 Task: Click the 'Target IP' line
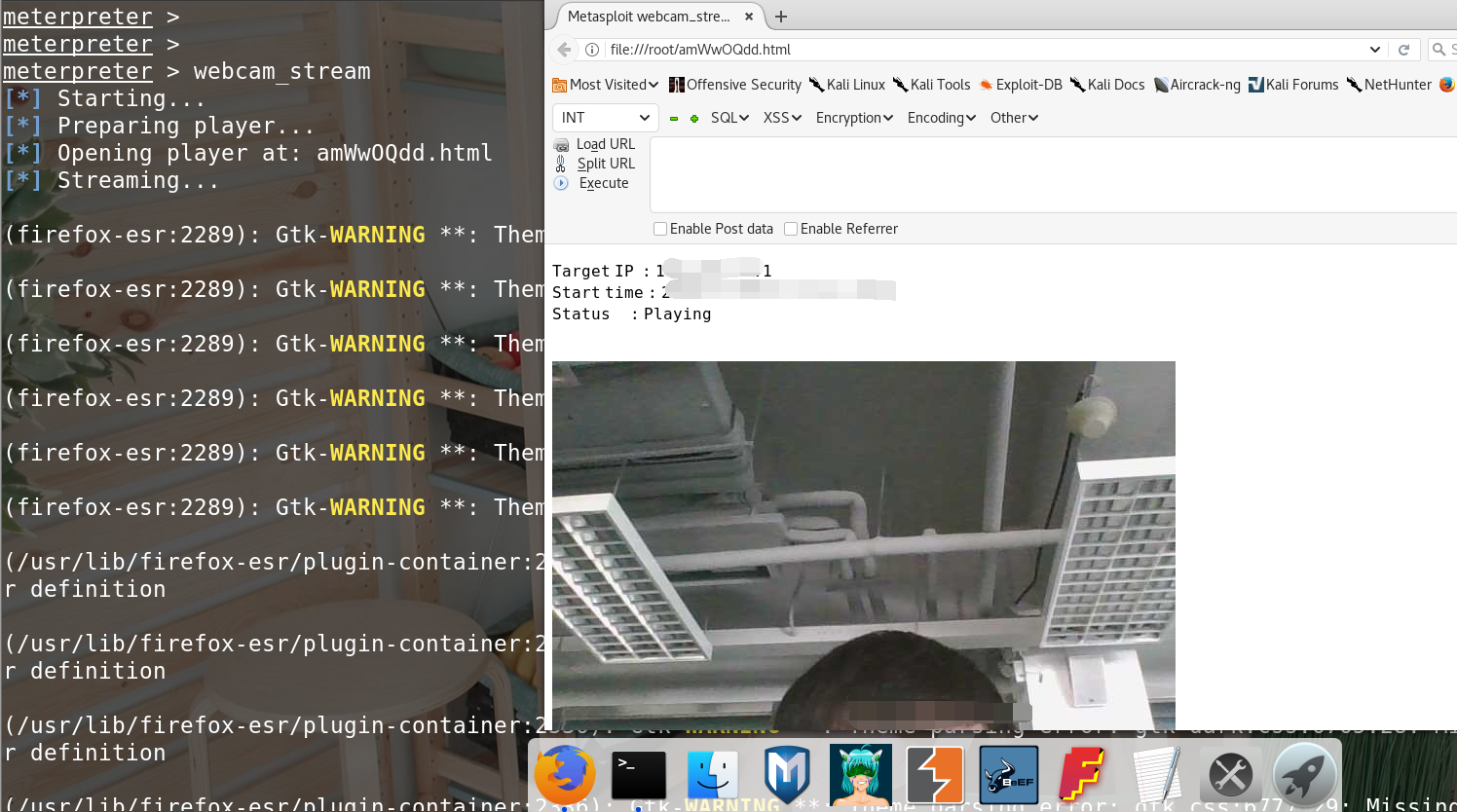point(662,271)
